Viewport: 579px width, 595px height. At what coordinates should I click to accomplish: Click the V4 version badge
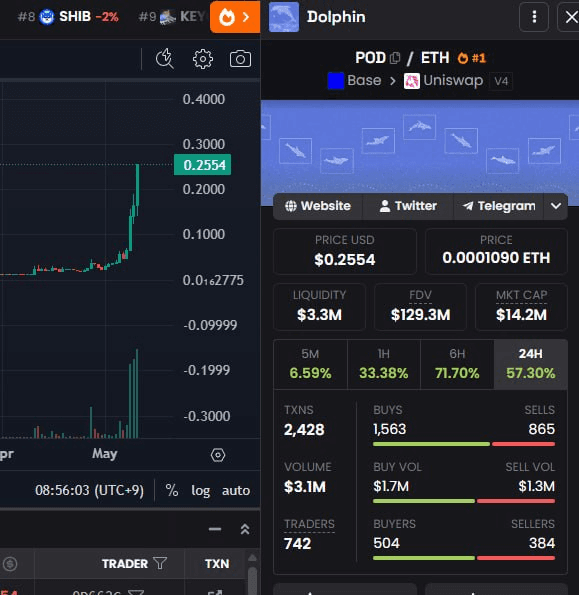point(501,81)
